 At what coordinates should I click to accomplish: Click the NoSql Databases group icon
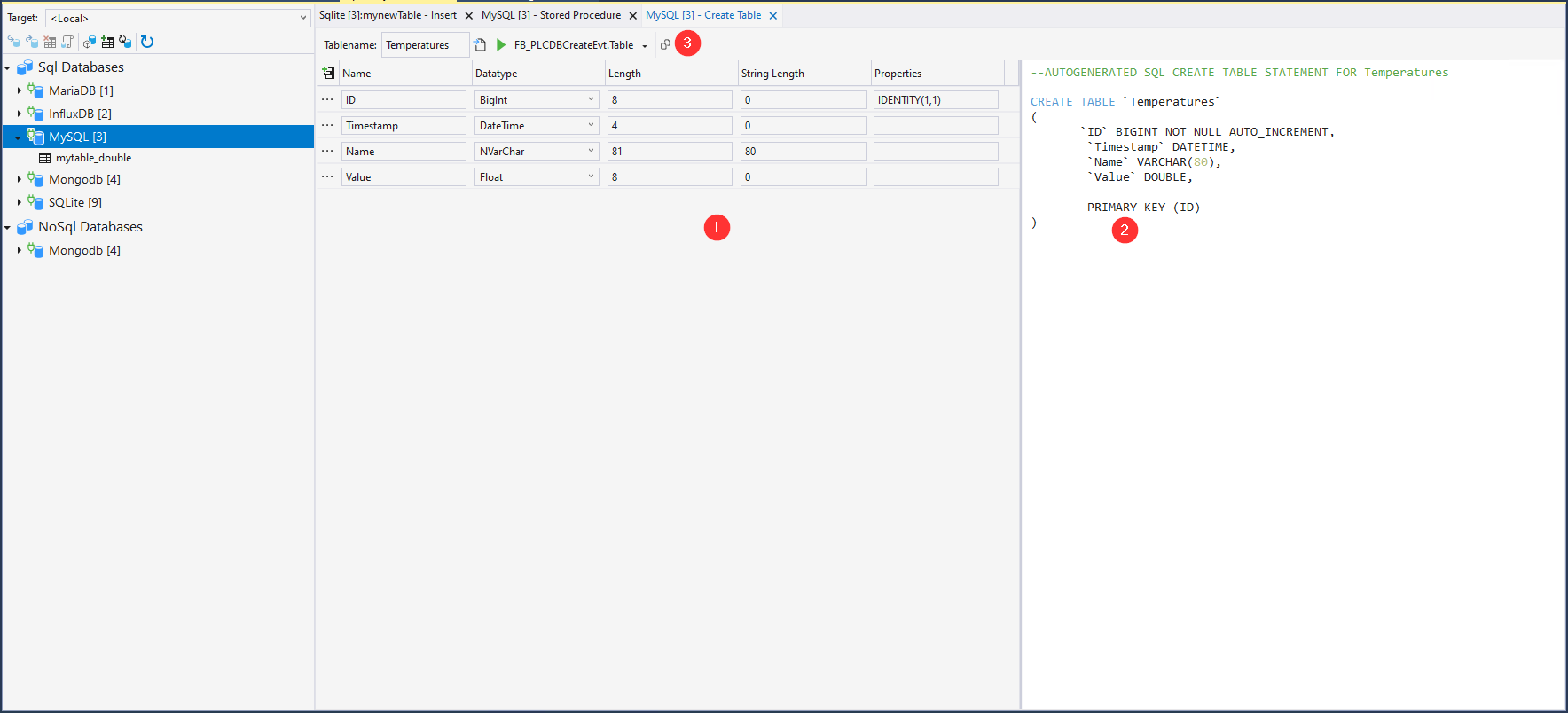click(x=25, y=227)
